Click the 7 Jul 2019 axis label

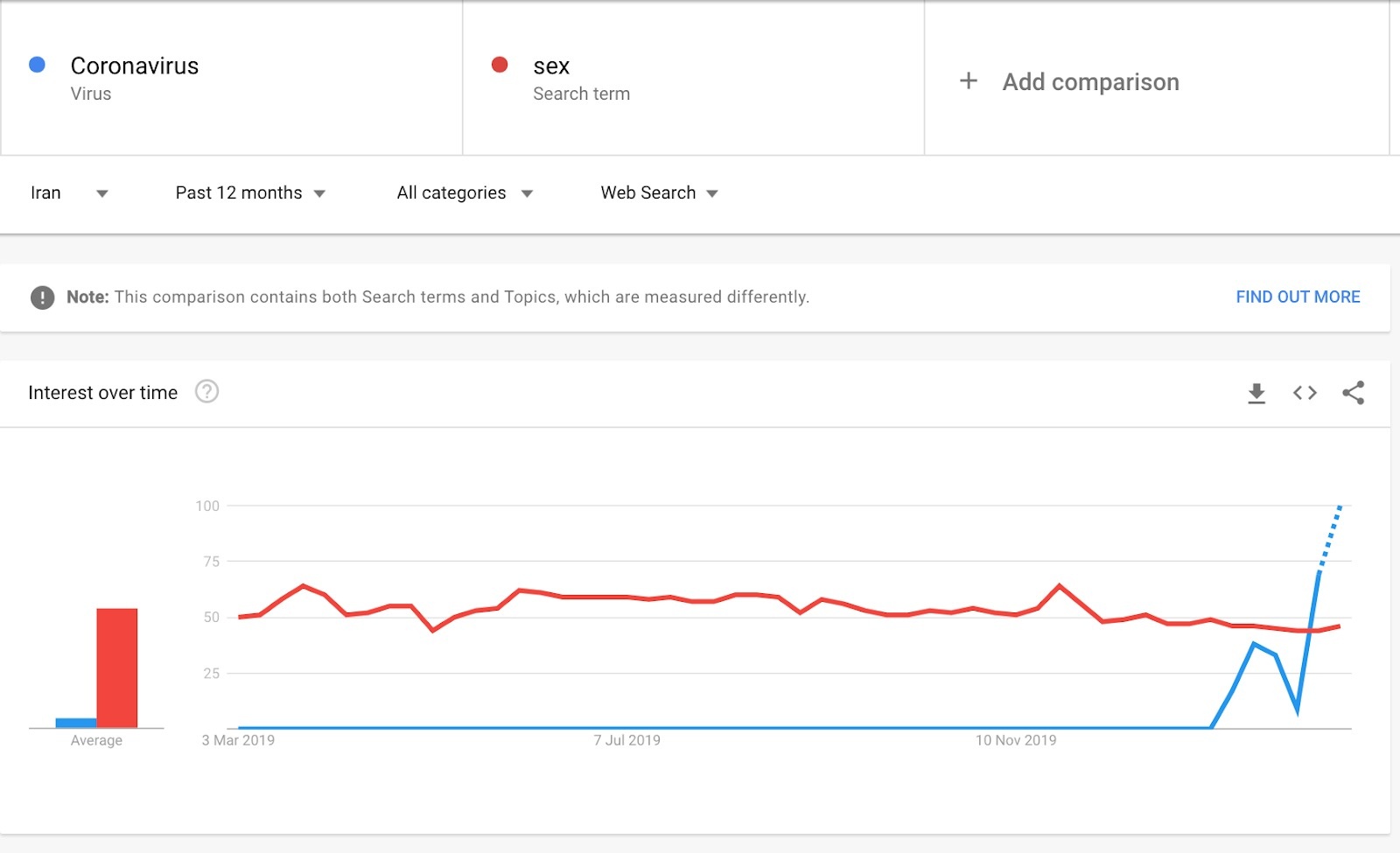[626, 740]
